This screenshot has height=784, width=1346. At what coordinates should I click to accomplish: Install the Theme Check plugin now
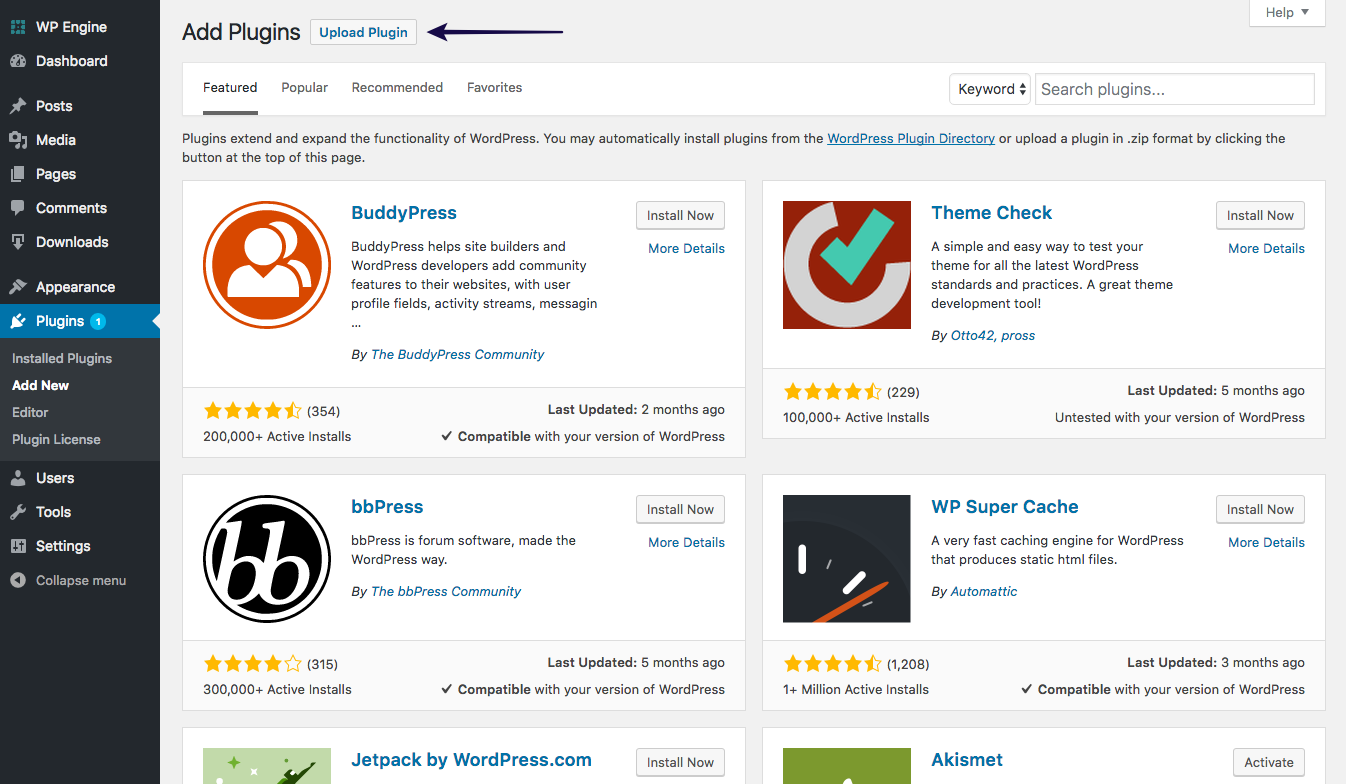click(x=1260, y=215)
